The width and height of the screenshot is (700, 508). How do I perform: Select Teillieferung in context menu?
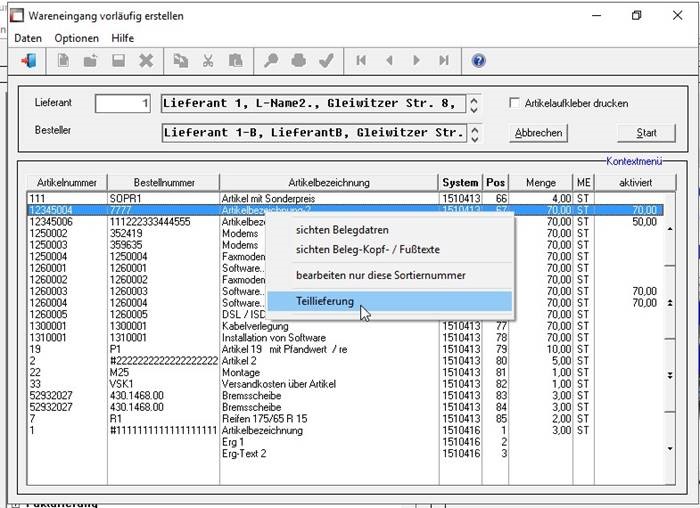pos(390,301)
